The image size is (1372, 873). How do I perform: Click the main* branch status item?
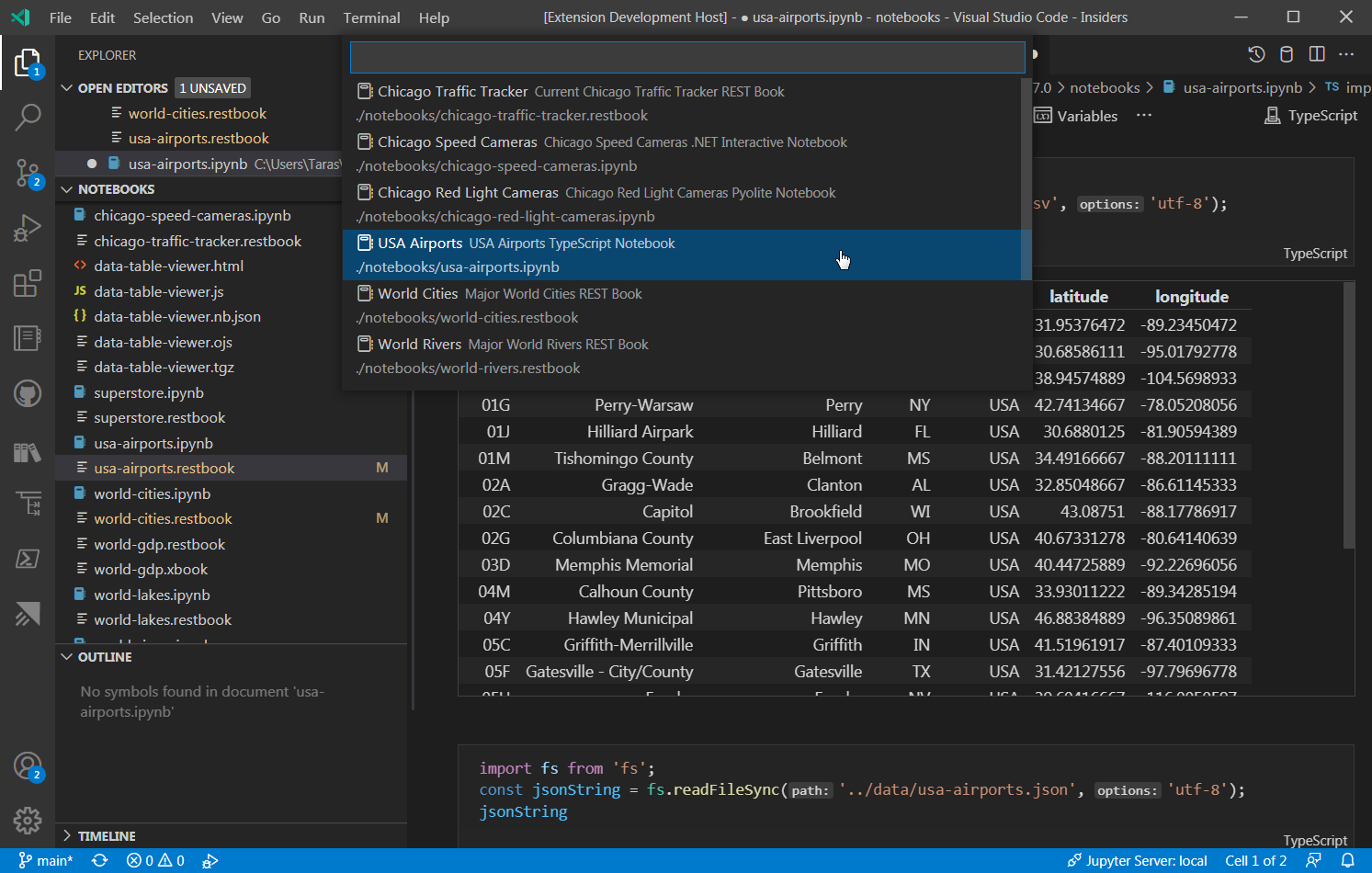46,861
